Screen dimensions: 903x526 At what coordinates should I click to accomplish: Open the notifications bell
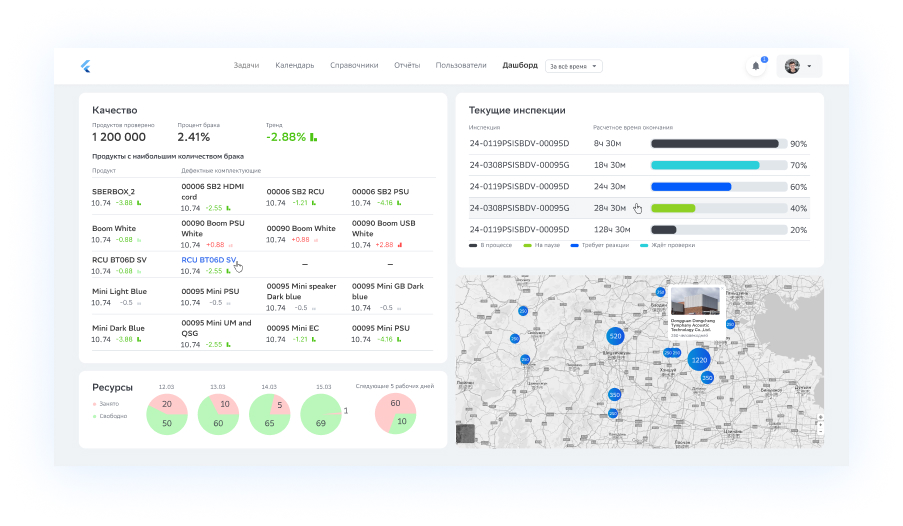(756, 66)
